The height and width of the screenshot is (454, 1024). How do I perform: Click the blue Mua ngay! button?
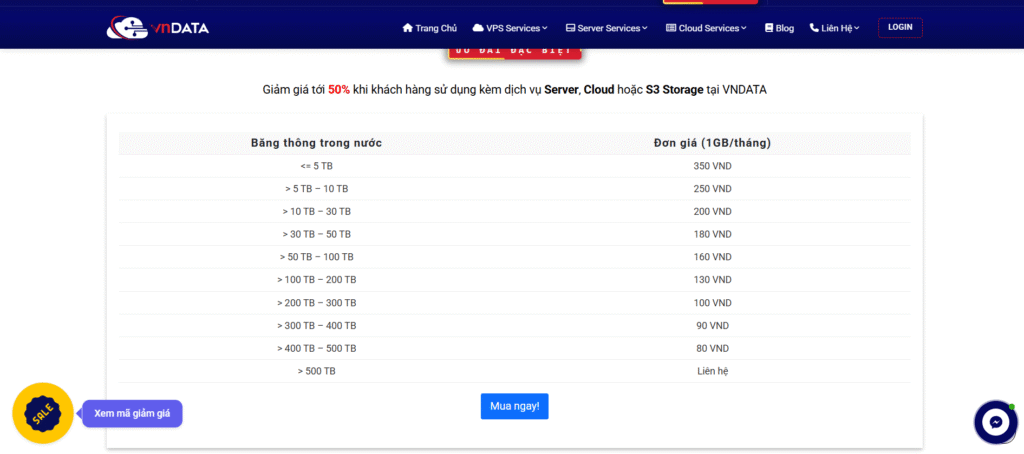click(x=514, y=406)
